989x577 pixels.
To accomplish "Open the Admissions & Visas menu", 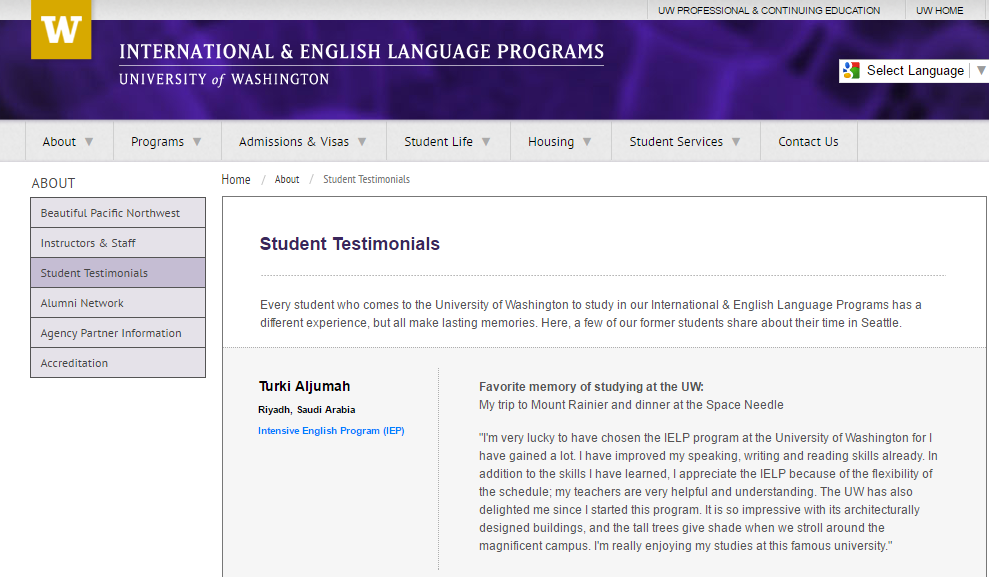I will tap(294, 142).
